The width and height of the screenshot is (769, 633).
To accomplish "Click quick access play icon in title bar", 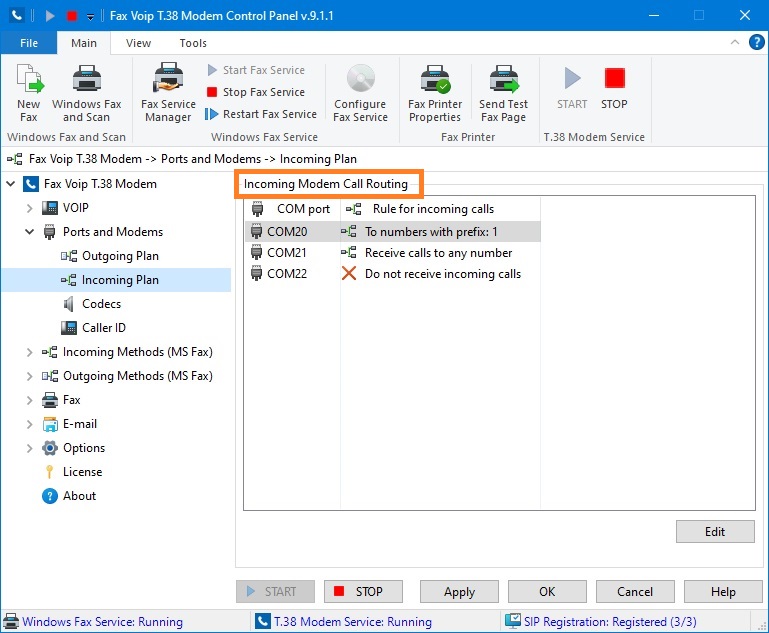I will 50,16.
